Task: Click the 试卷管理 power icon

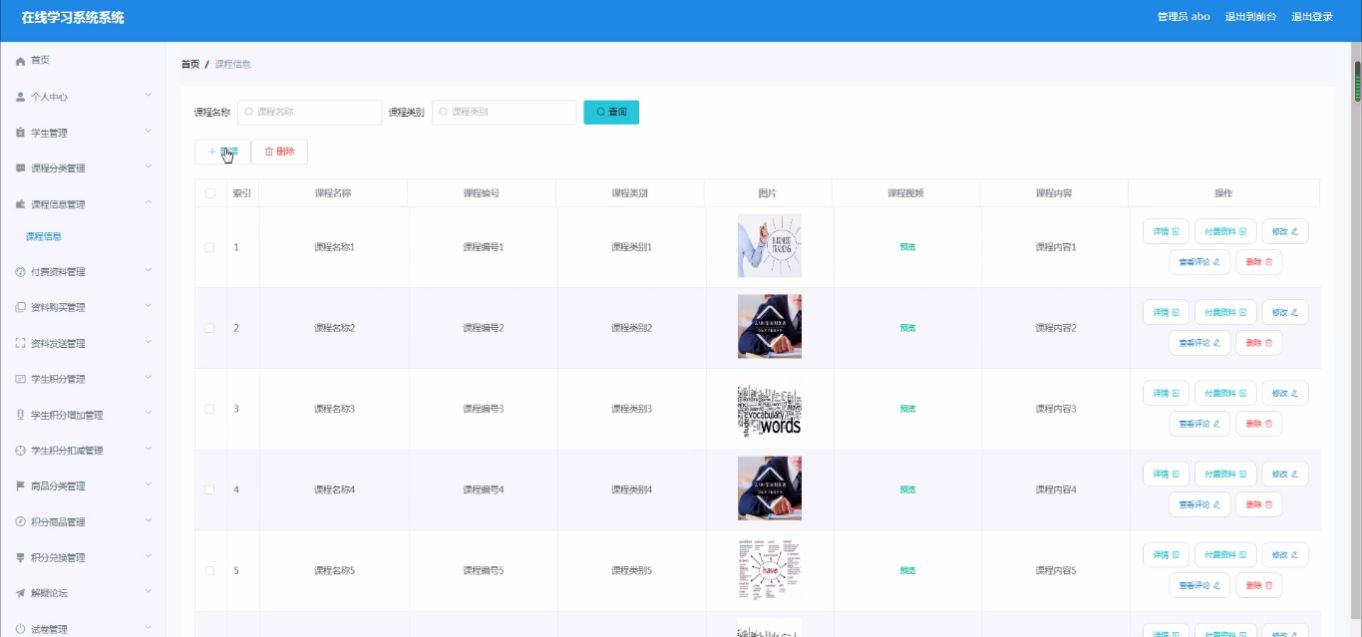Action: click(20, 629)
